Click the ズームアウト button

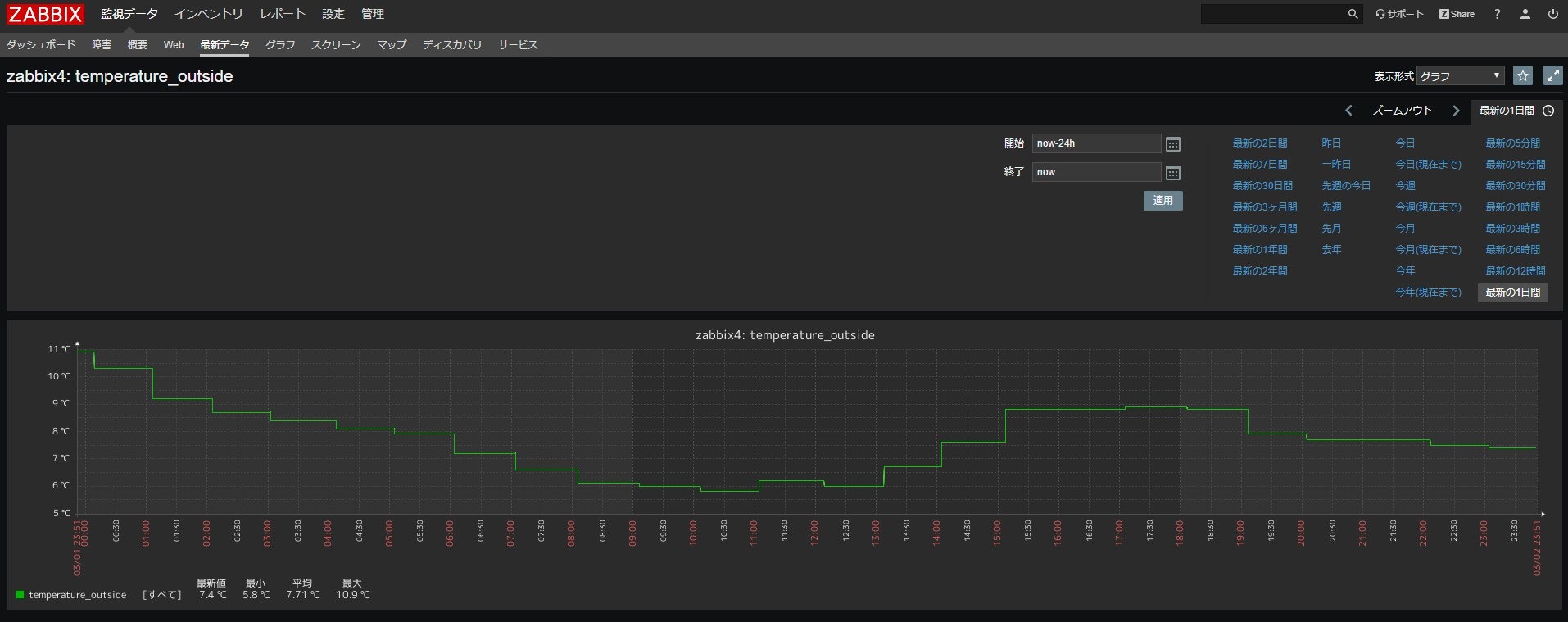pyautogui.click(x=1403, y=111)
